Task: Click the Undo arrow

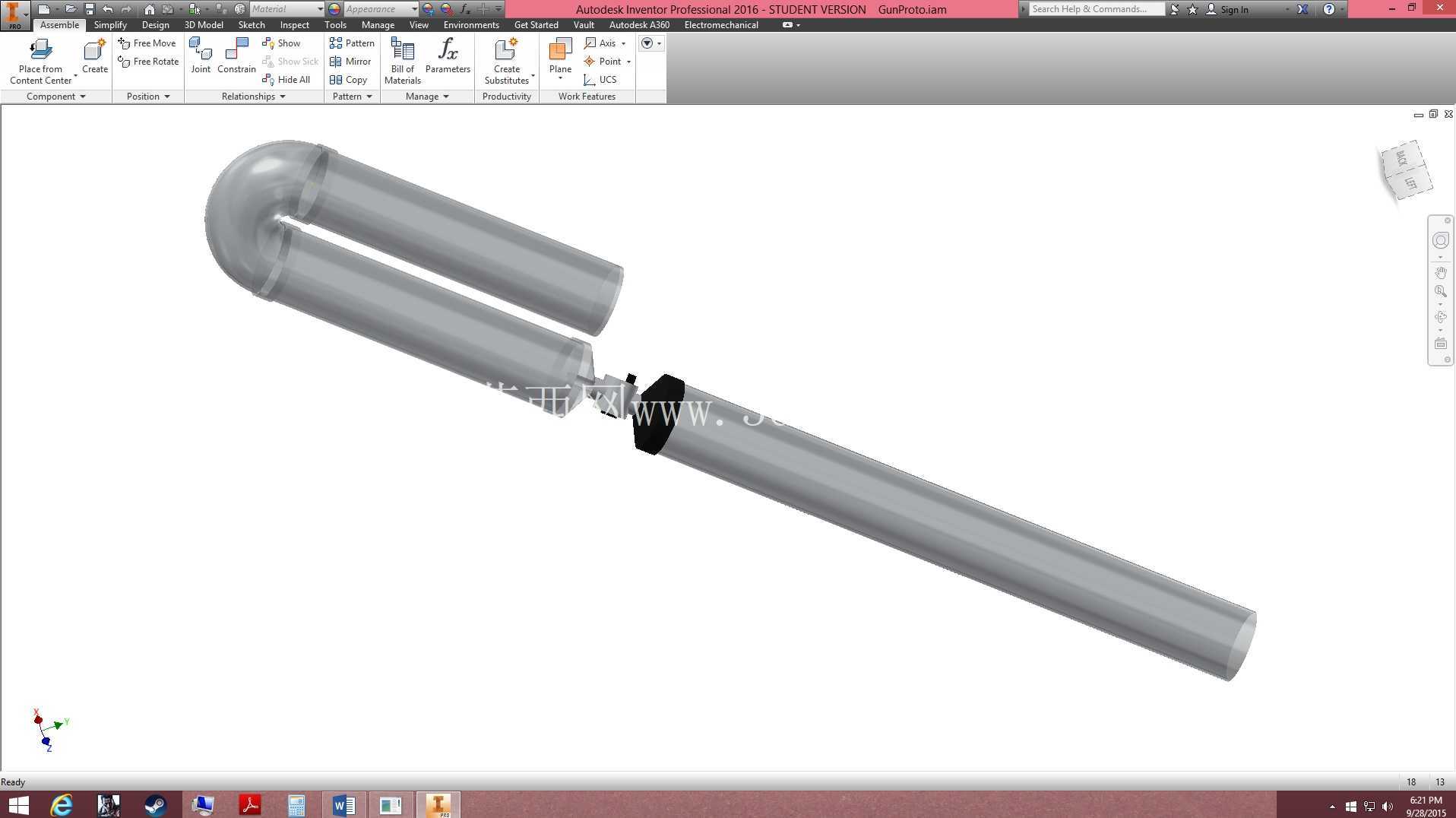Action: [108, 9]
